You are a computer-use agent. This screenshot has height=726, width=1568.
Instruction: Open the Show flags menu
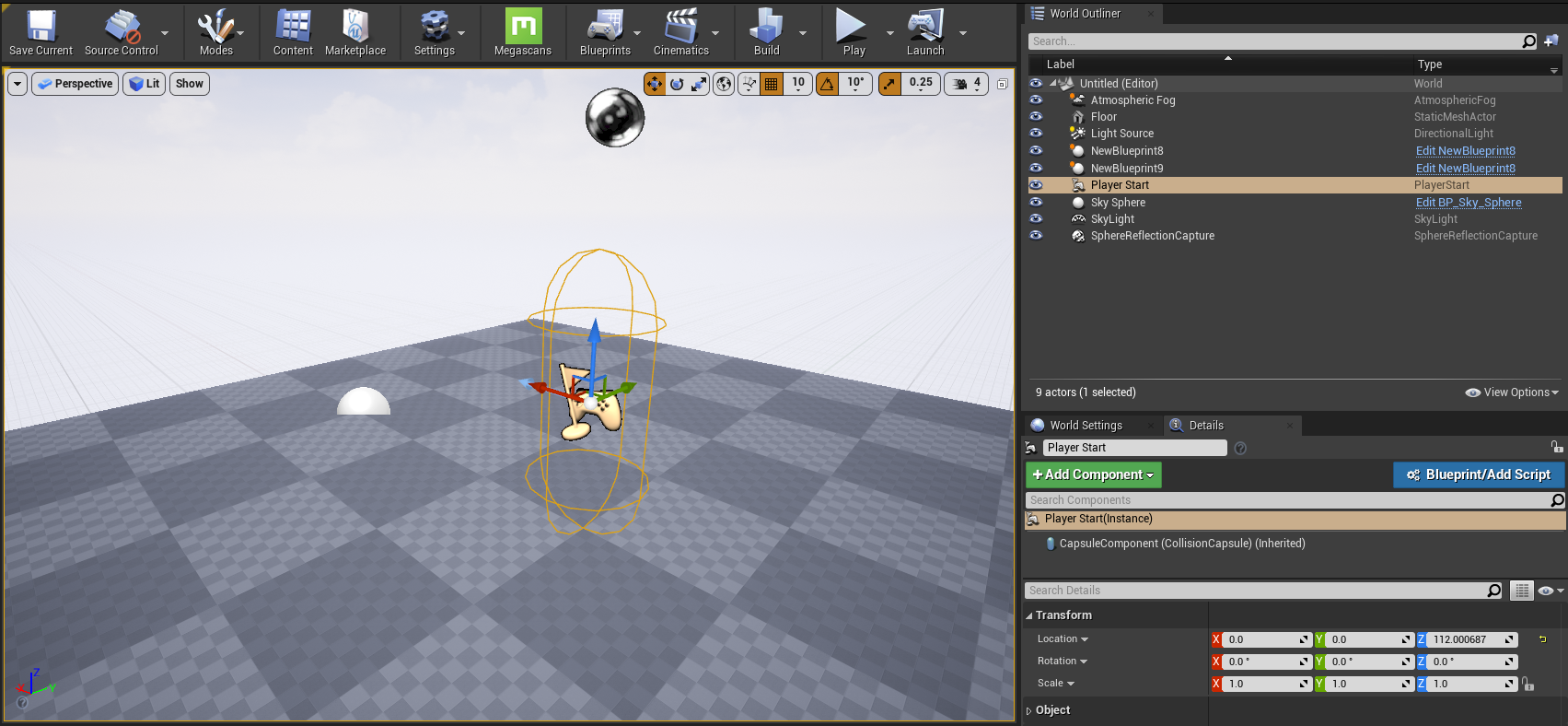click(x=190, y=84)
